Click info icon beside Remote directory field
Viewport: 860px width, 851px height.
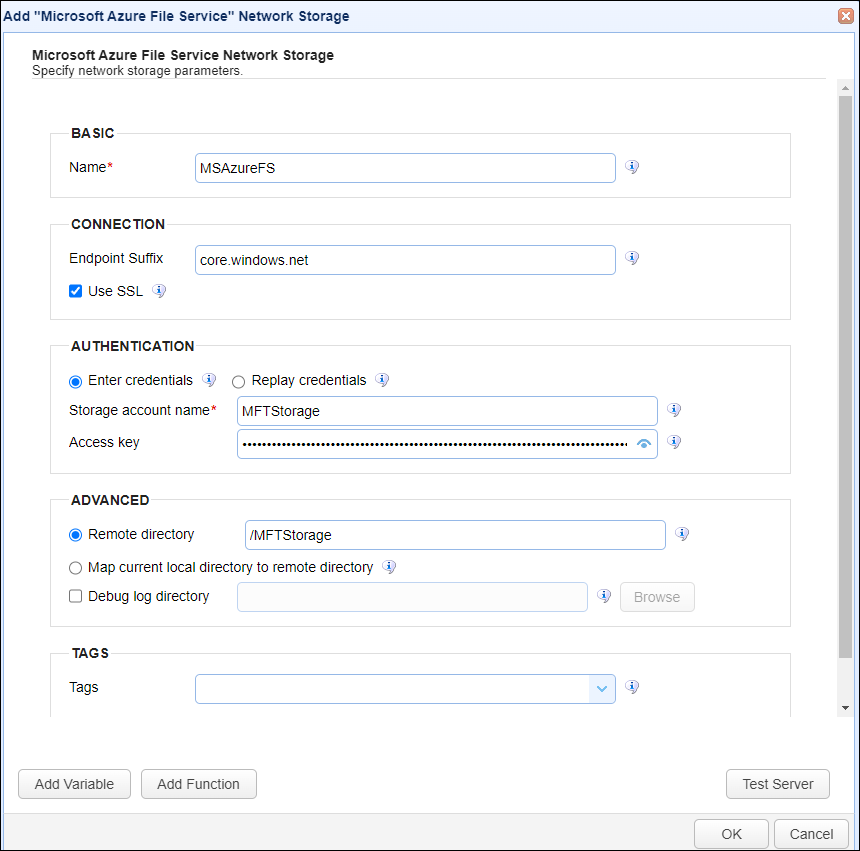(x=682, y=534)
